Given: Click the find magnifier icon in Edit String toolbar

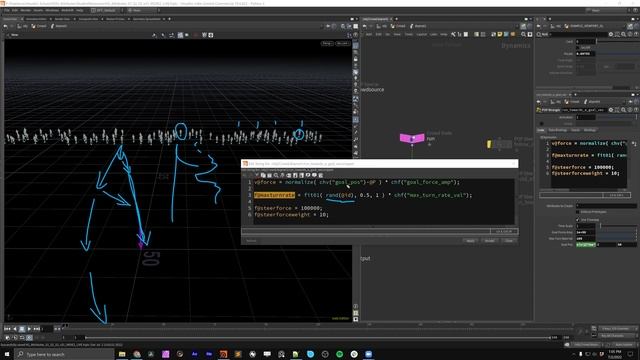Looking at the screenshot, I should click(x=276, y=175).
